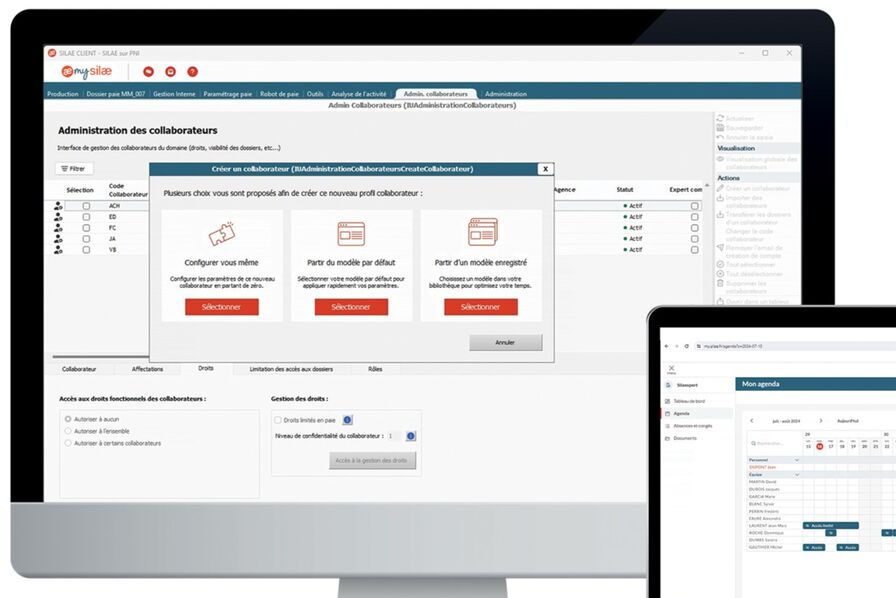Open the Production menu tab
This screenshot has height=598, width=896.
point(63,94)
